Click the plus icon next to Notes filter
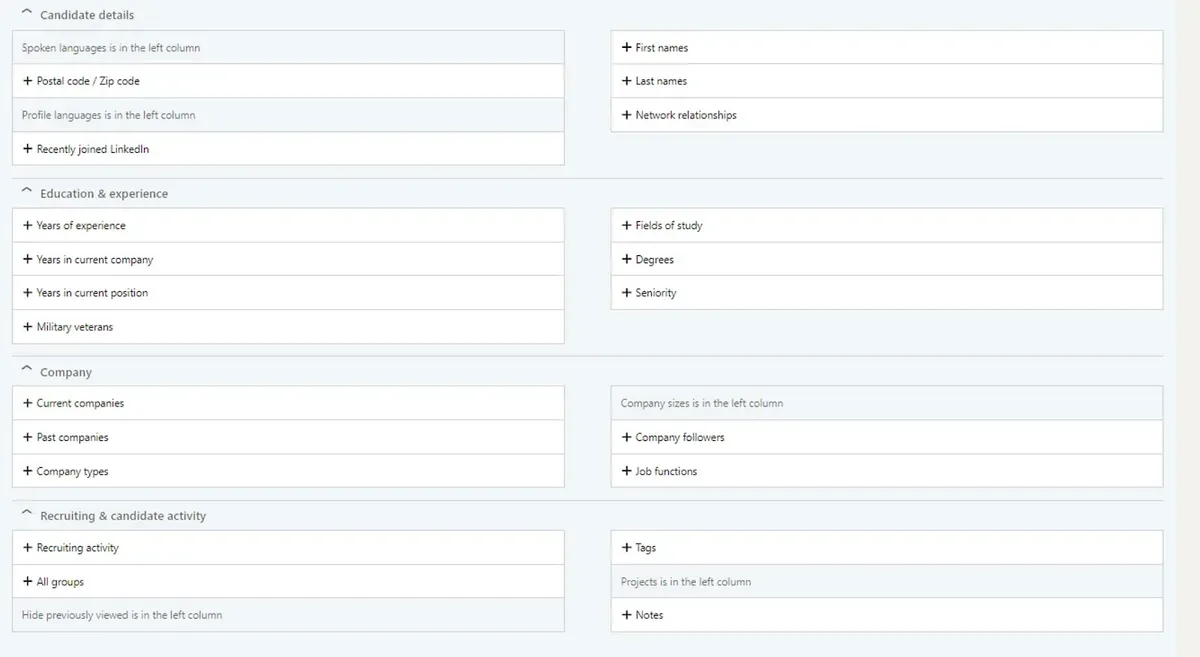Viewport: 1200px width, 657px height. 626,614
